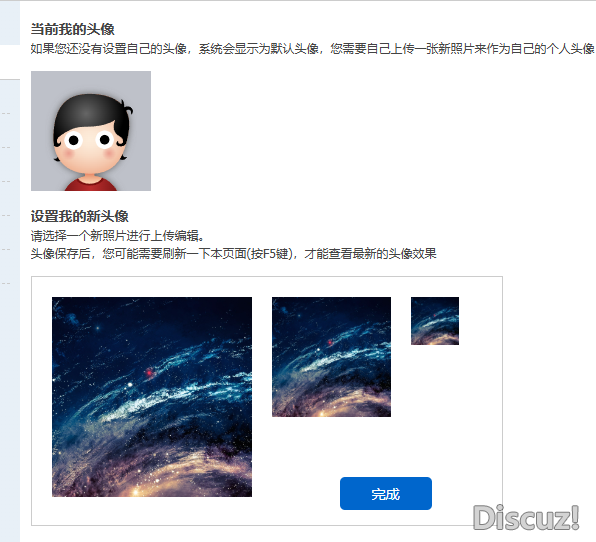Click the text about pressing F5 to refresh
The width and height of the screenshot is (596, 542).
(x=233, y=254)
